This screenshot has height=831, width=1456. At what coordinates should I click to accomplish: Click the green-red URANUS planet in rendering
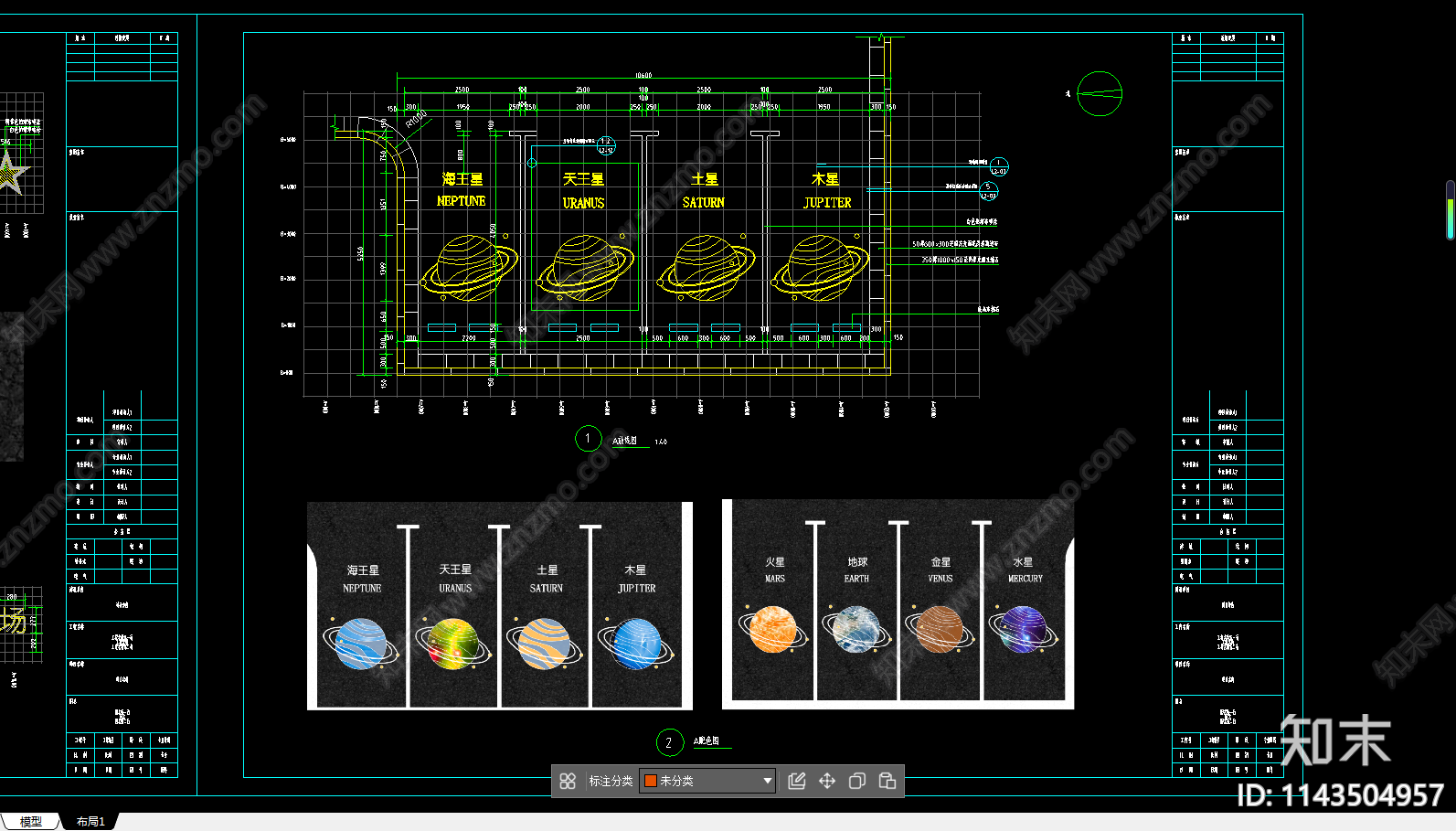click(453, 644)
